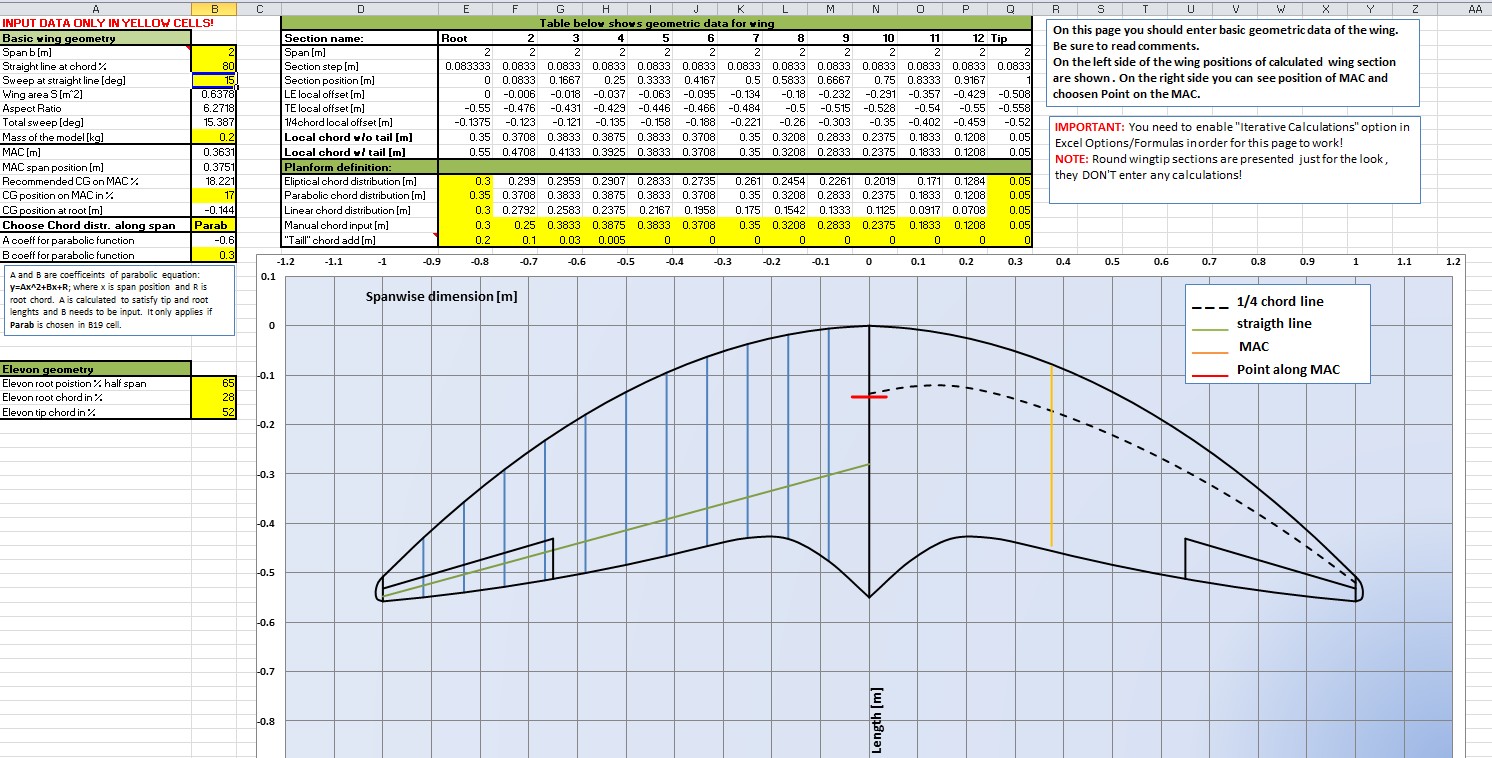Click the "Section name:" label cell

[x=361, y=38]
